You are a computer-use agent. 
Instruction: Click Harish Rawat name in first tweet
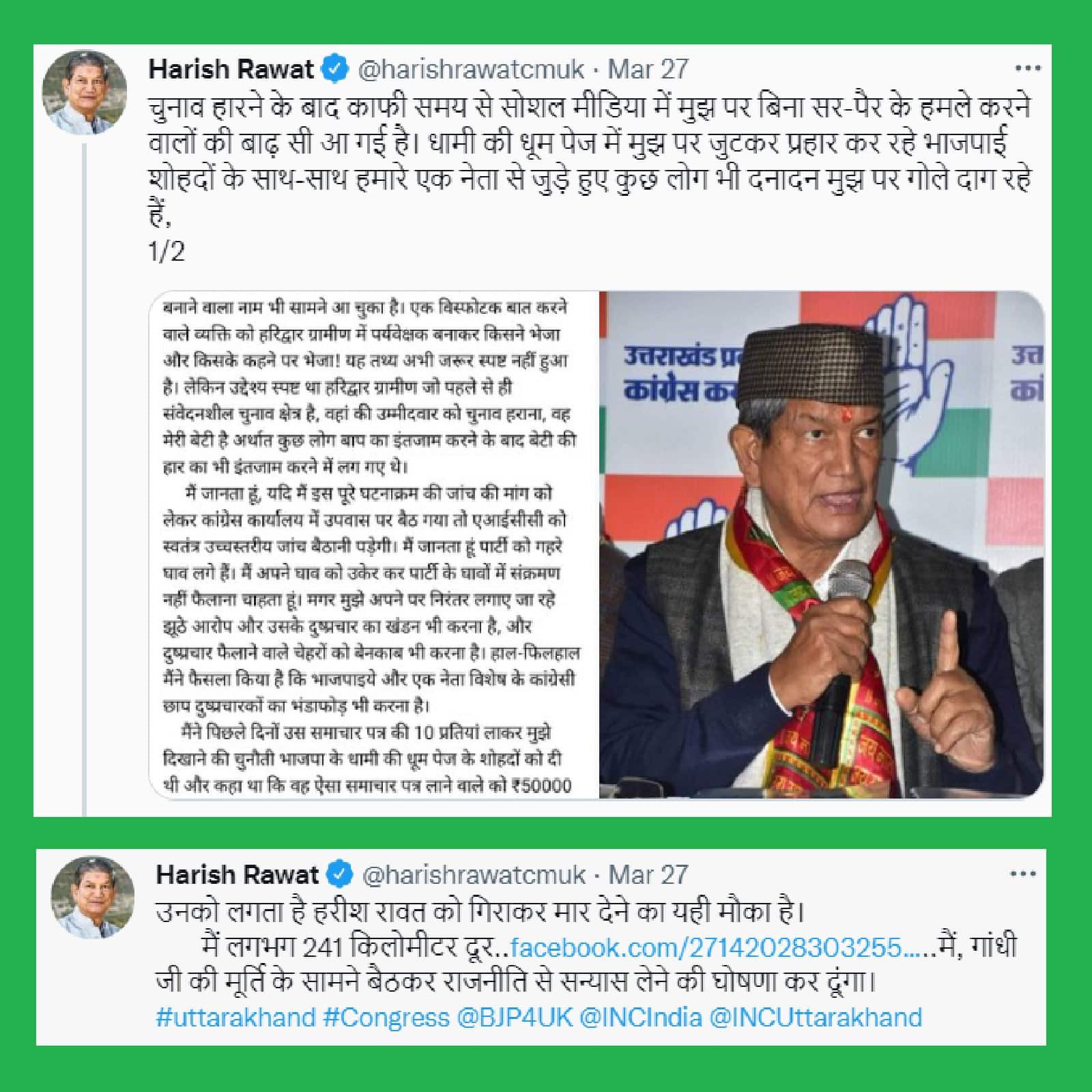[231, 69]
